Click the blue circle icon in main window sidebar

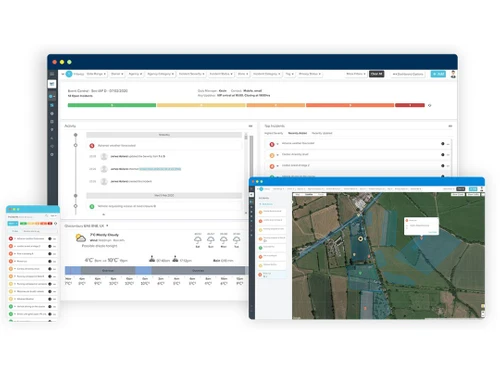coord(51,96)
